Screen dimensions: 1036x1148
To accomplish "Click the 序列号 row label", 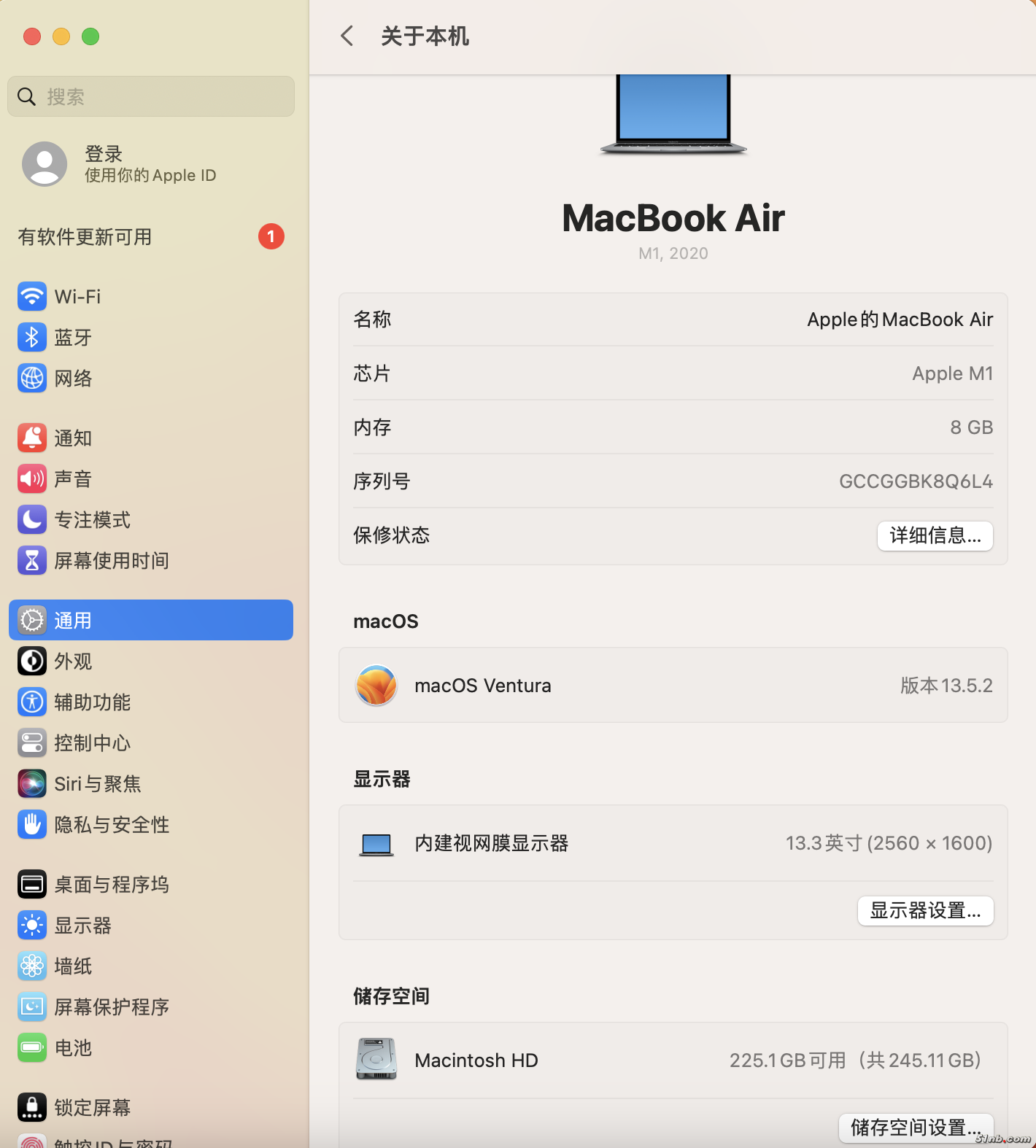I will [382, 481].
